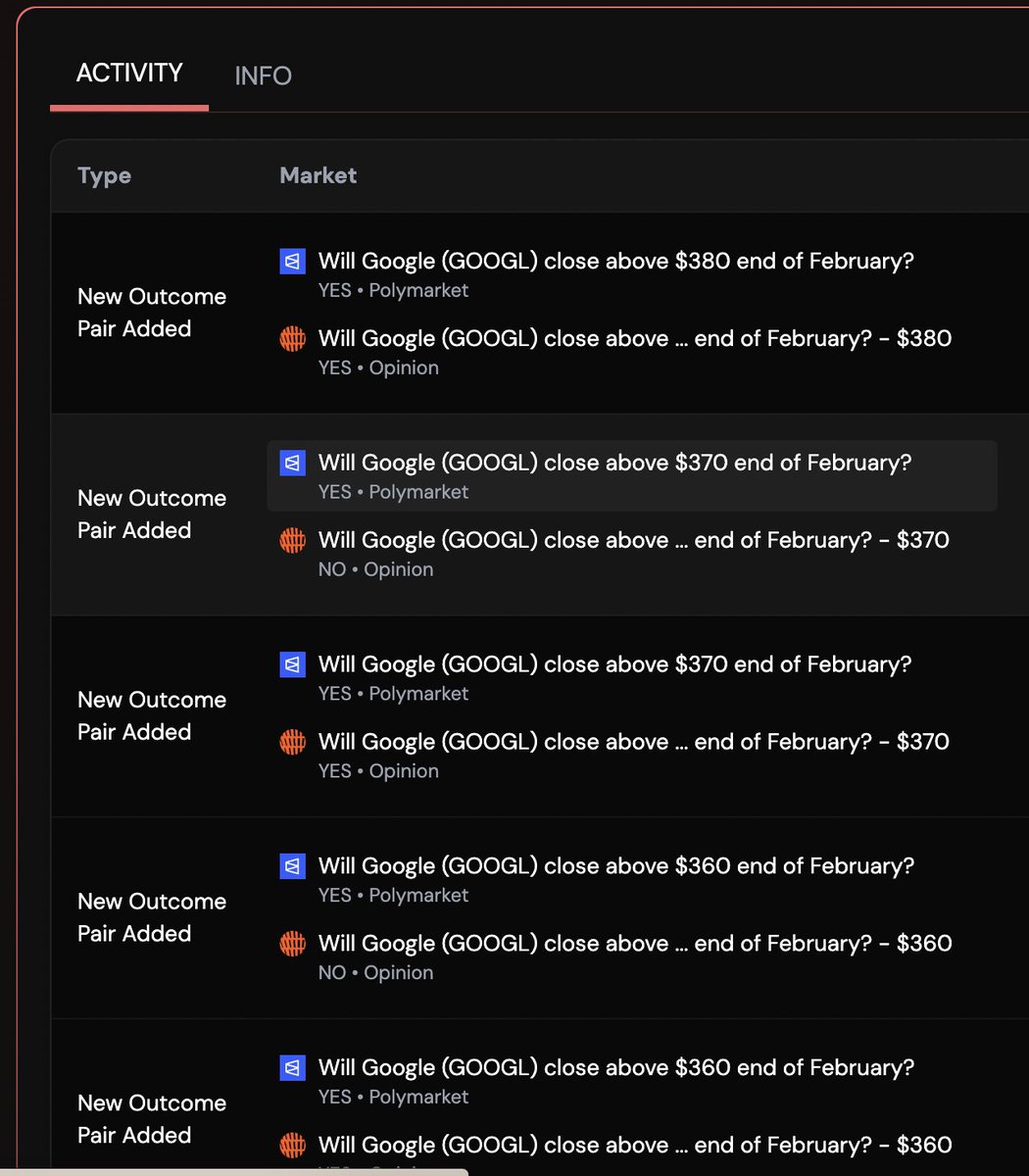Open the highlighted Polymarket $370 market title
Viewport: 1029px width, 1176px height.
point(614,464)
